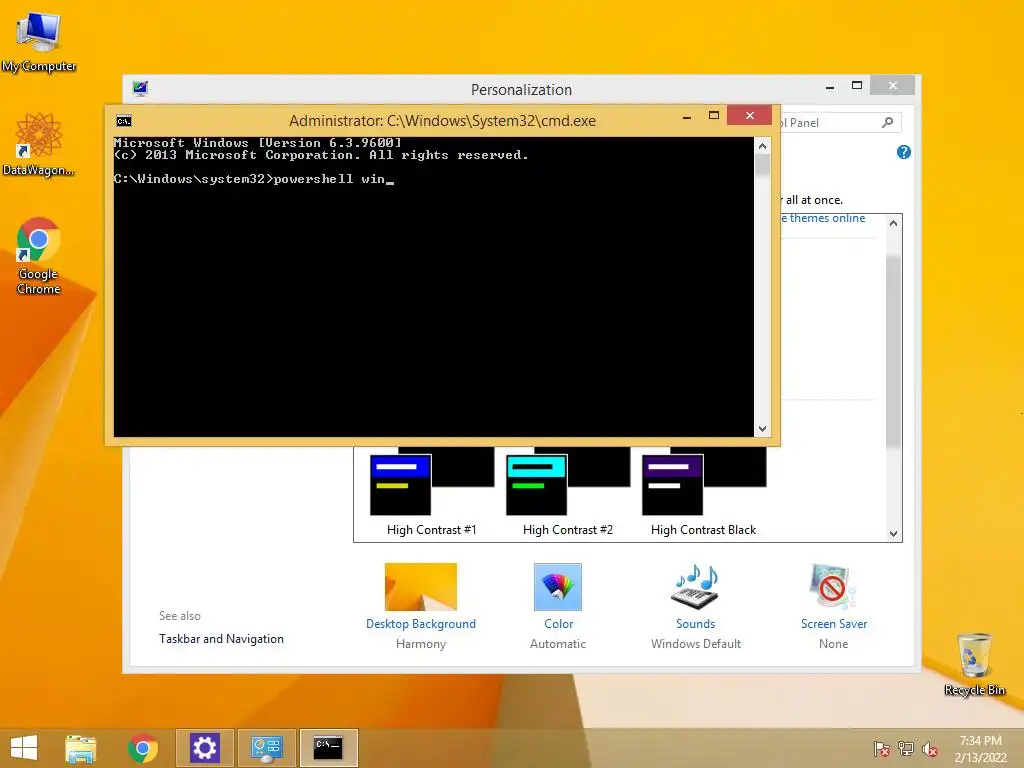Switch to the Control Panel taskbar button
The width and height of the screenshot is (1024, 768).
266,748
